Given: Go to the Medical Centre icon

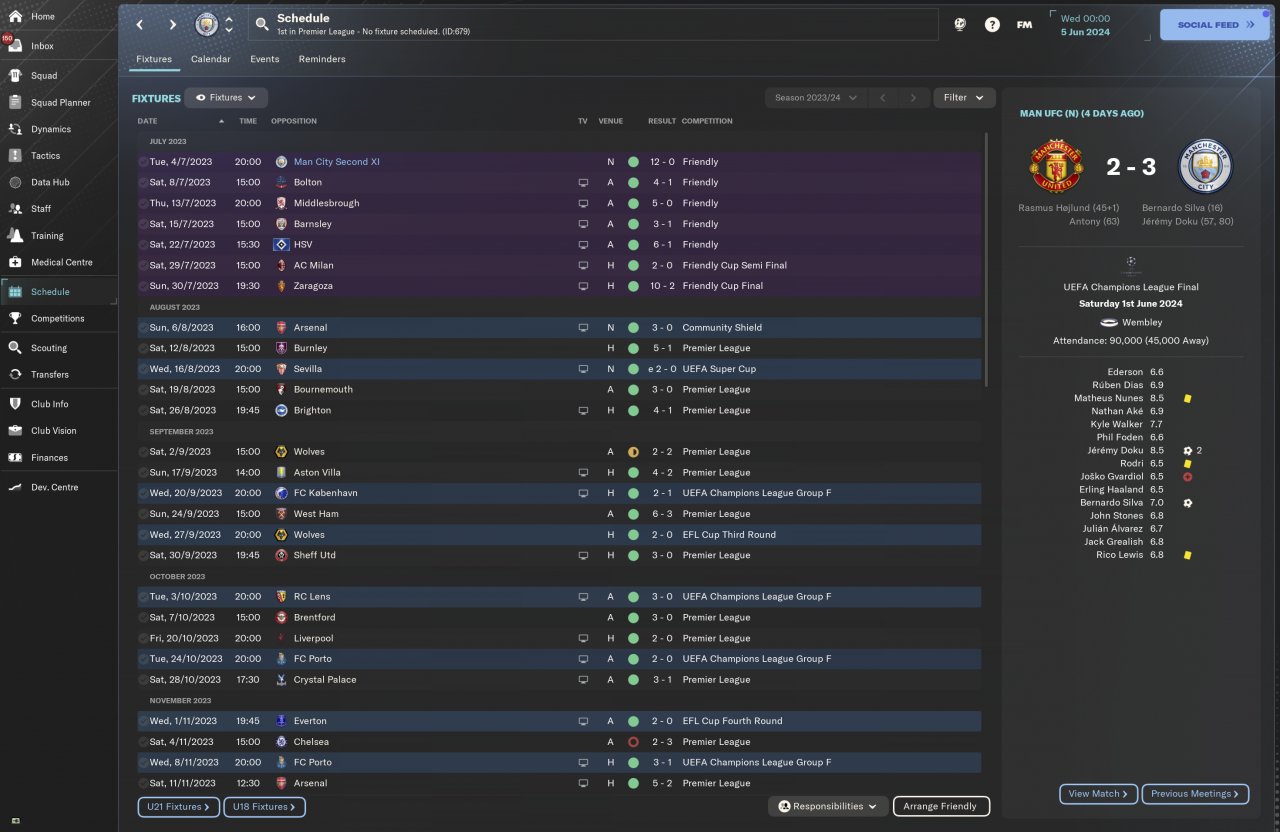Looking at the screenshot, I should [15, 262].
